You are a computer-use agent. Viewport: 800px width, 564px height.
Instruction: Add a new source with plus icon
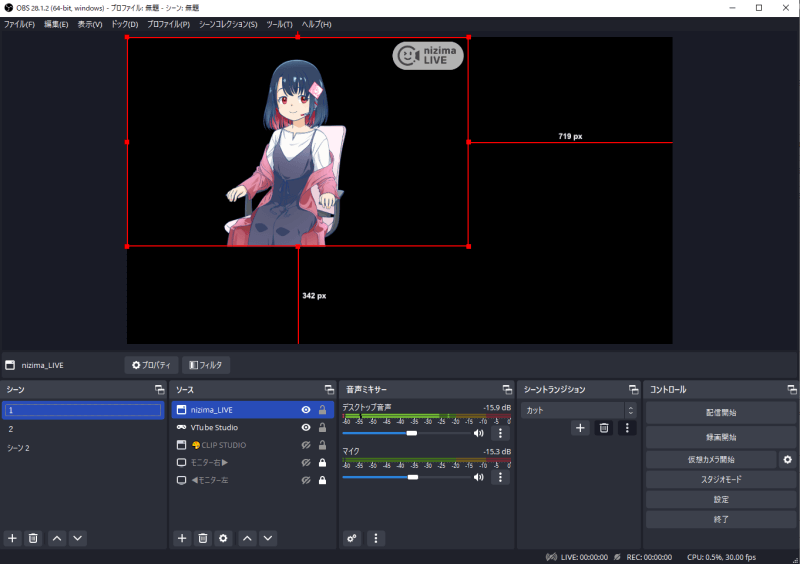(182, 538)
